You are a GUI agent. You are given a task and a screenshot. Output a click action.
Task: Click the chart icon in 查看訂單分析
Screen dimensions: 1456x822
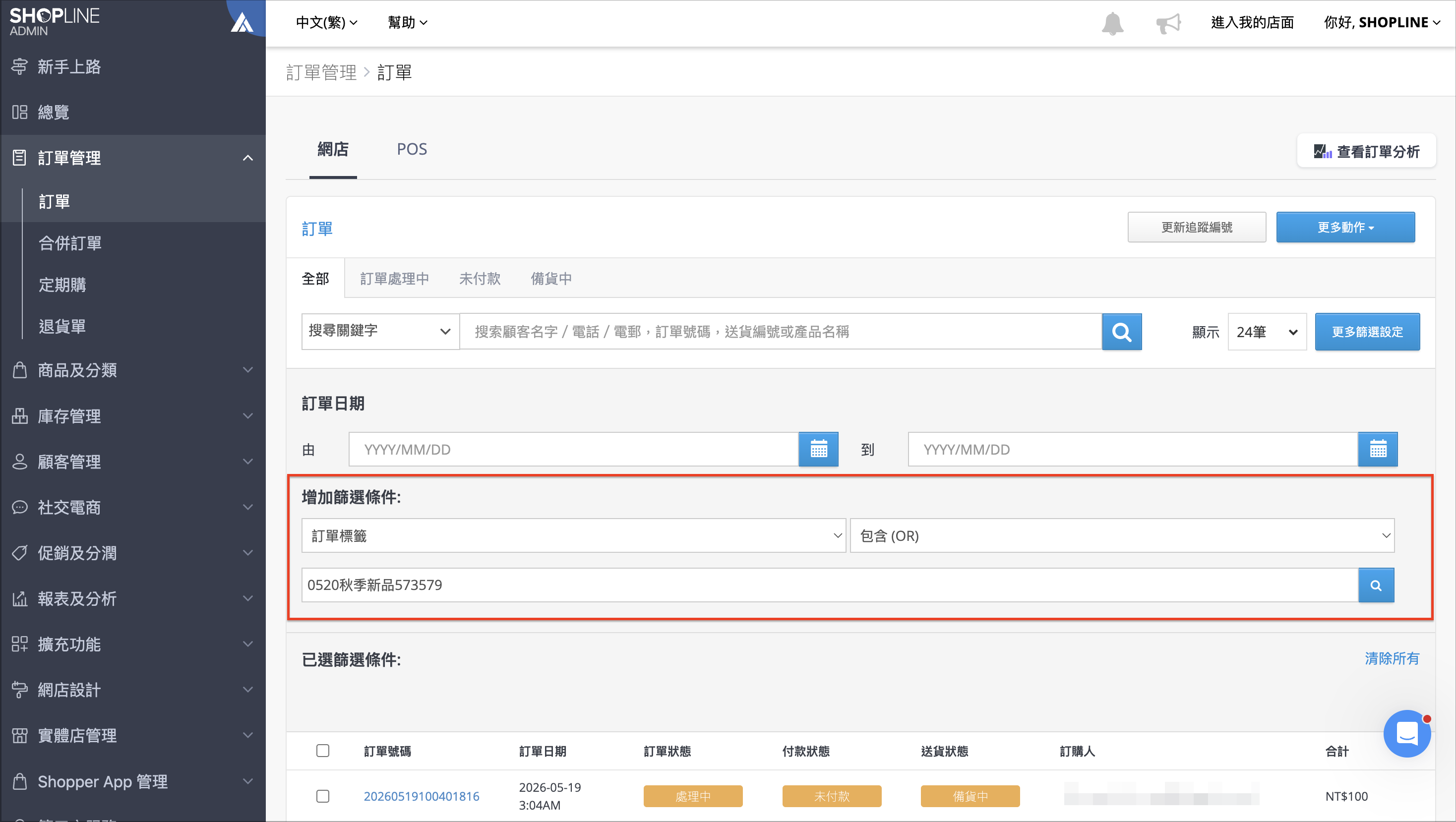pyautogui.click(x=1323, y=151)
